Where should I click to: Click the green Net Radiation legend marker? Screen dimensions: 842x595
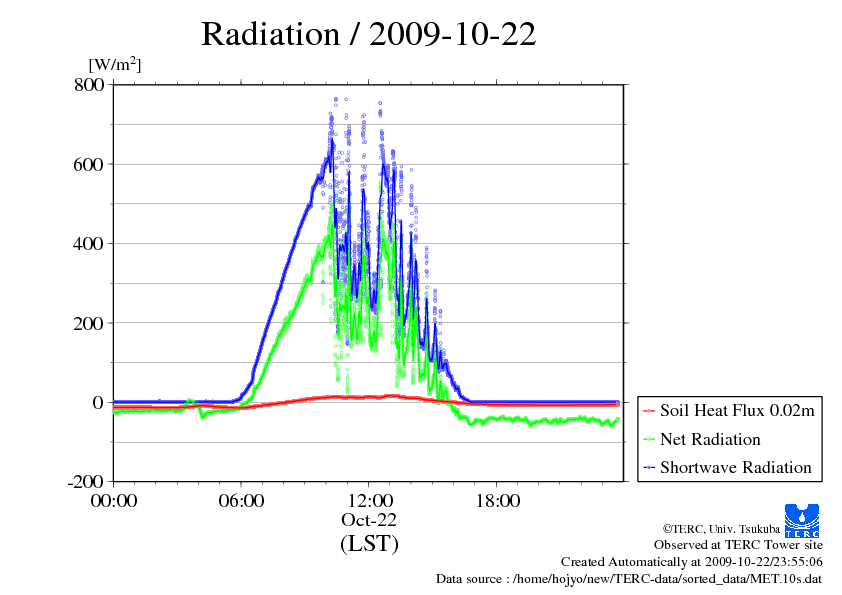[x=649, y=440]
